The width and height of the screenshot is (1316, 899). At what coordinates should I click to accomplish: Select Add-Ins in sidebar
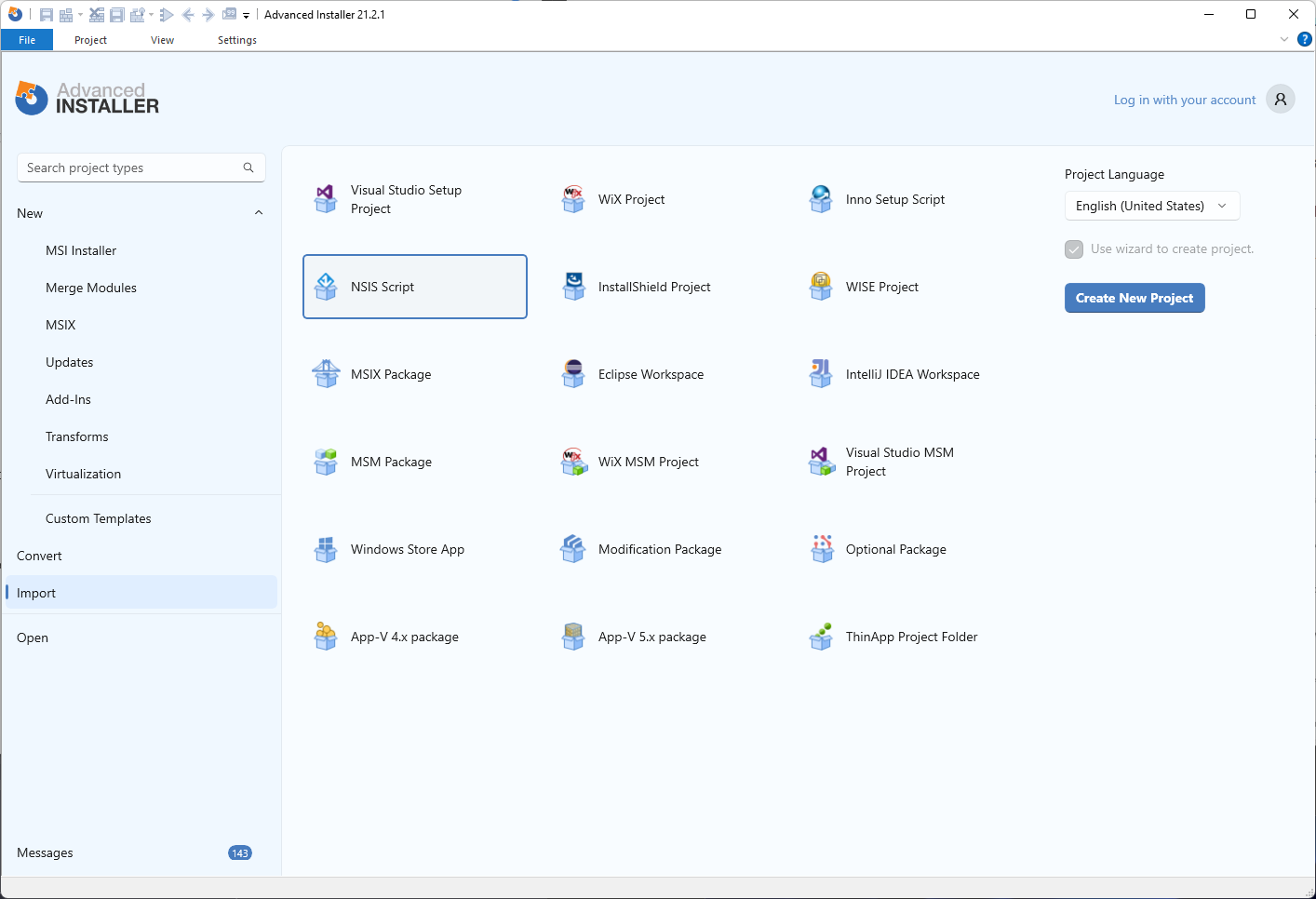69,399
